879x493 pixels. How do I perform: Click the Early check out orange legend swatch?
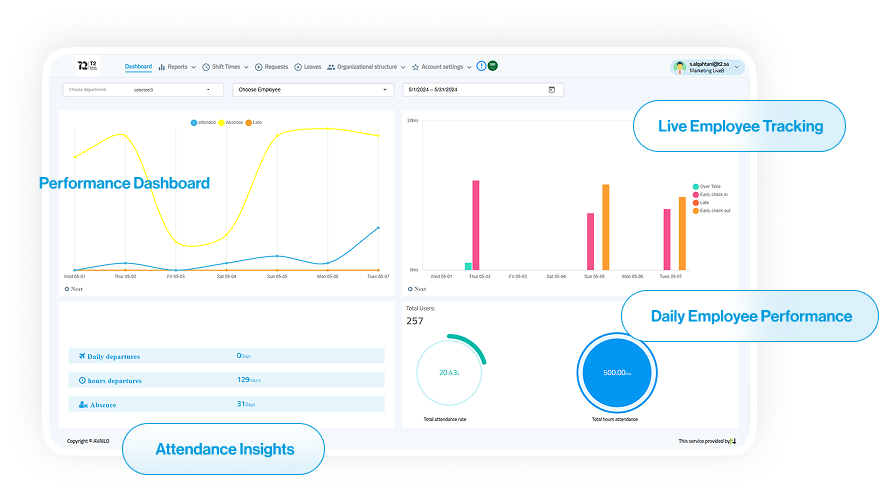click(x=696, y=211)
